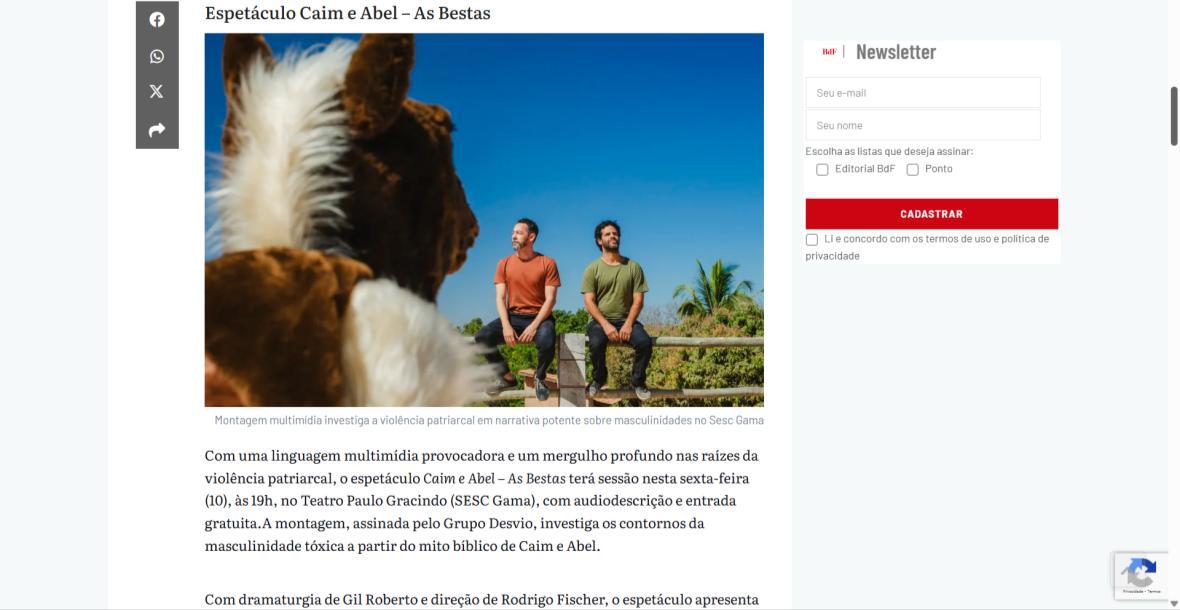Share the article on Facebook
This screenshot has width=1180, height=610.
(157, 20)
